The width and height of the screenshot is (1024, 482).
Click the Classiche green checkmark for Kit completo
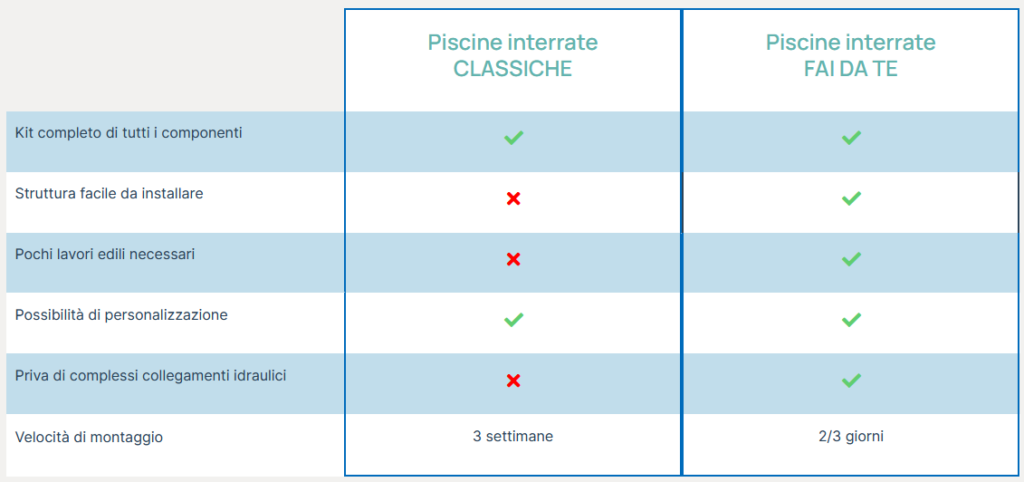(513, 138)
